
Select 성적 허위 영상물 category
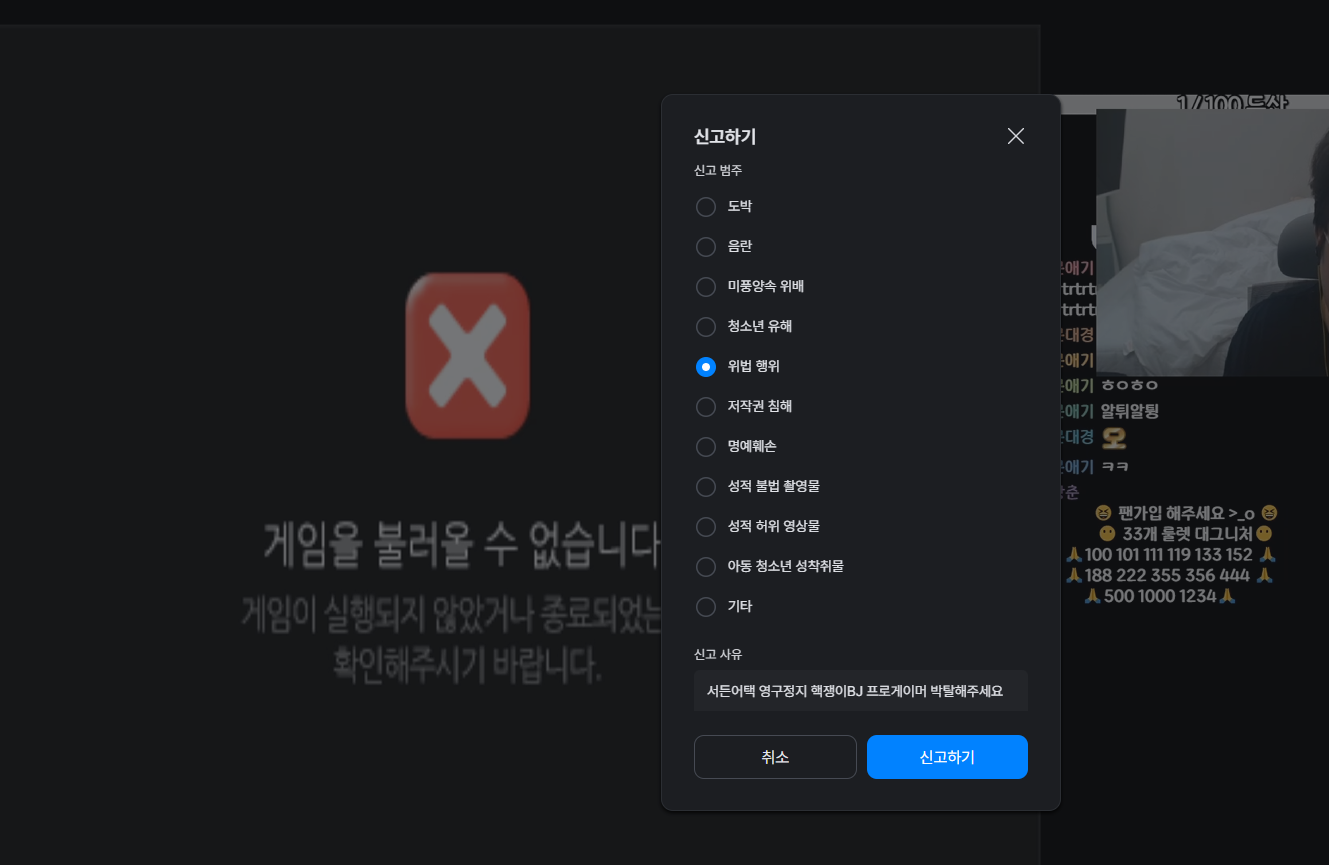[706, 527]
